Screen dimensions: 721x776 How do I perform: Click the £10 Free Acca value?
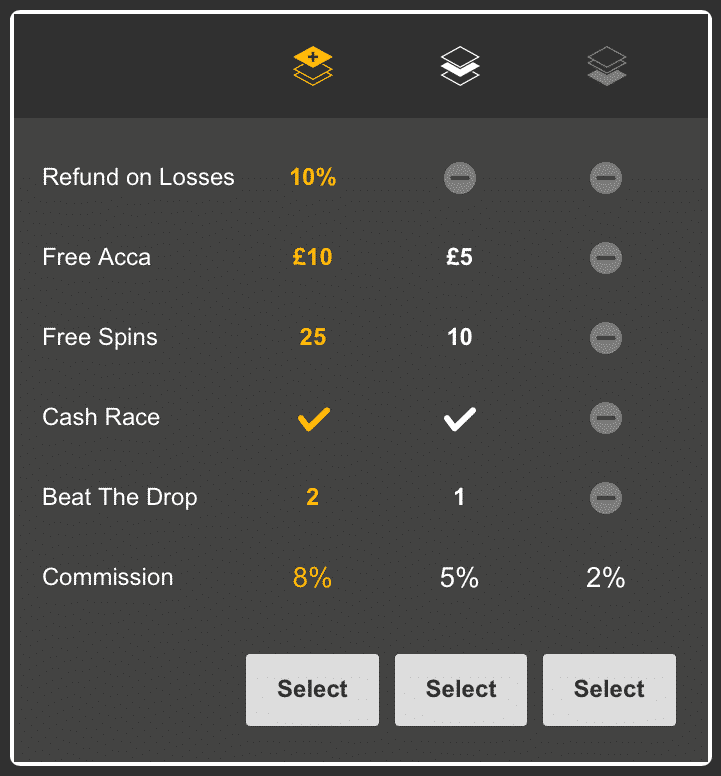coord(313,258)
